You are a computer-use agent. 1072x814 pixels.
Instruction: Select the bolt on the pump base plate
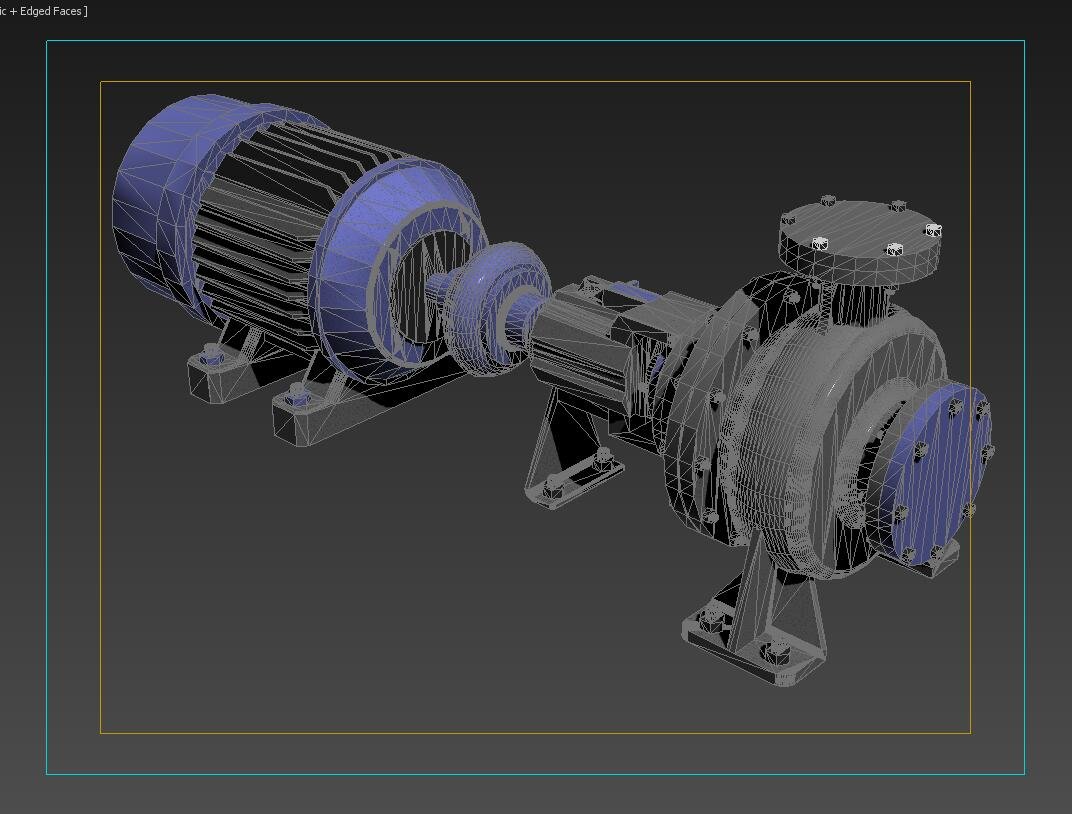pos(775,653)
